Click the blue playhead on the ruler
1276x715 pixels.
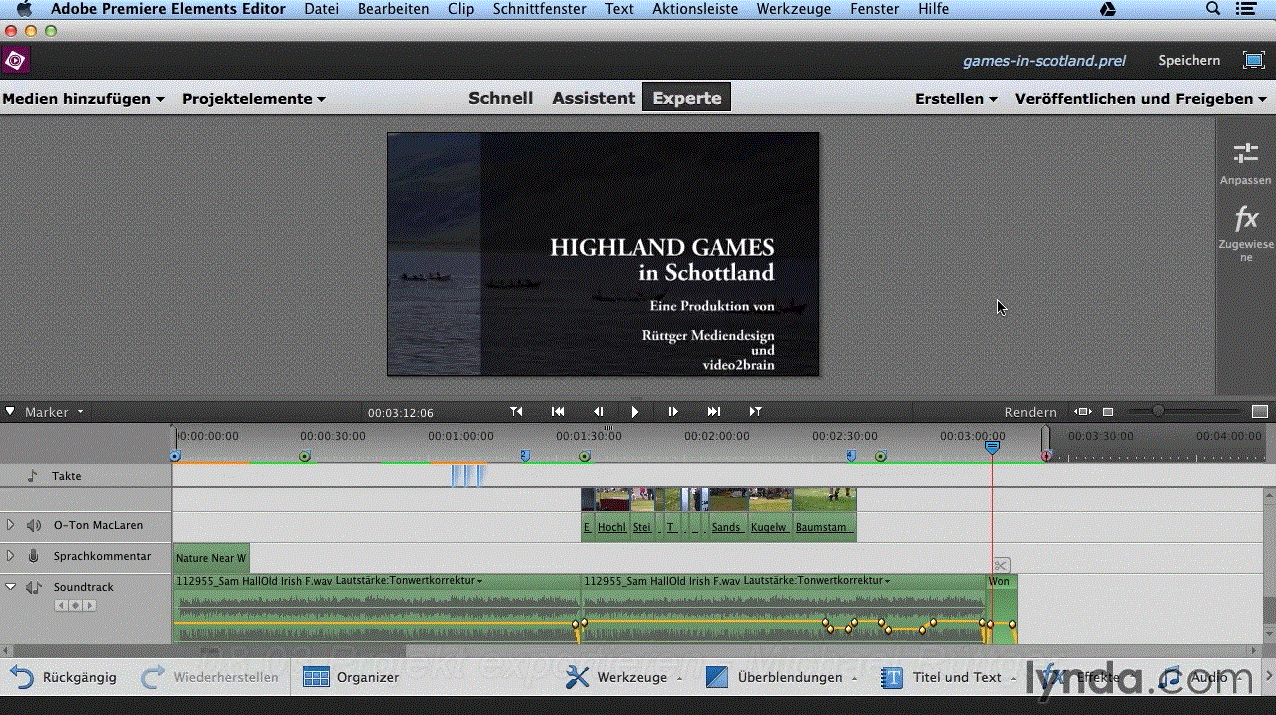(992, 448)
